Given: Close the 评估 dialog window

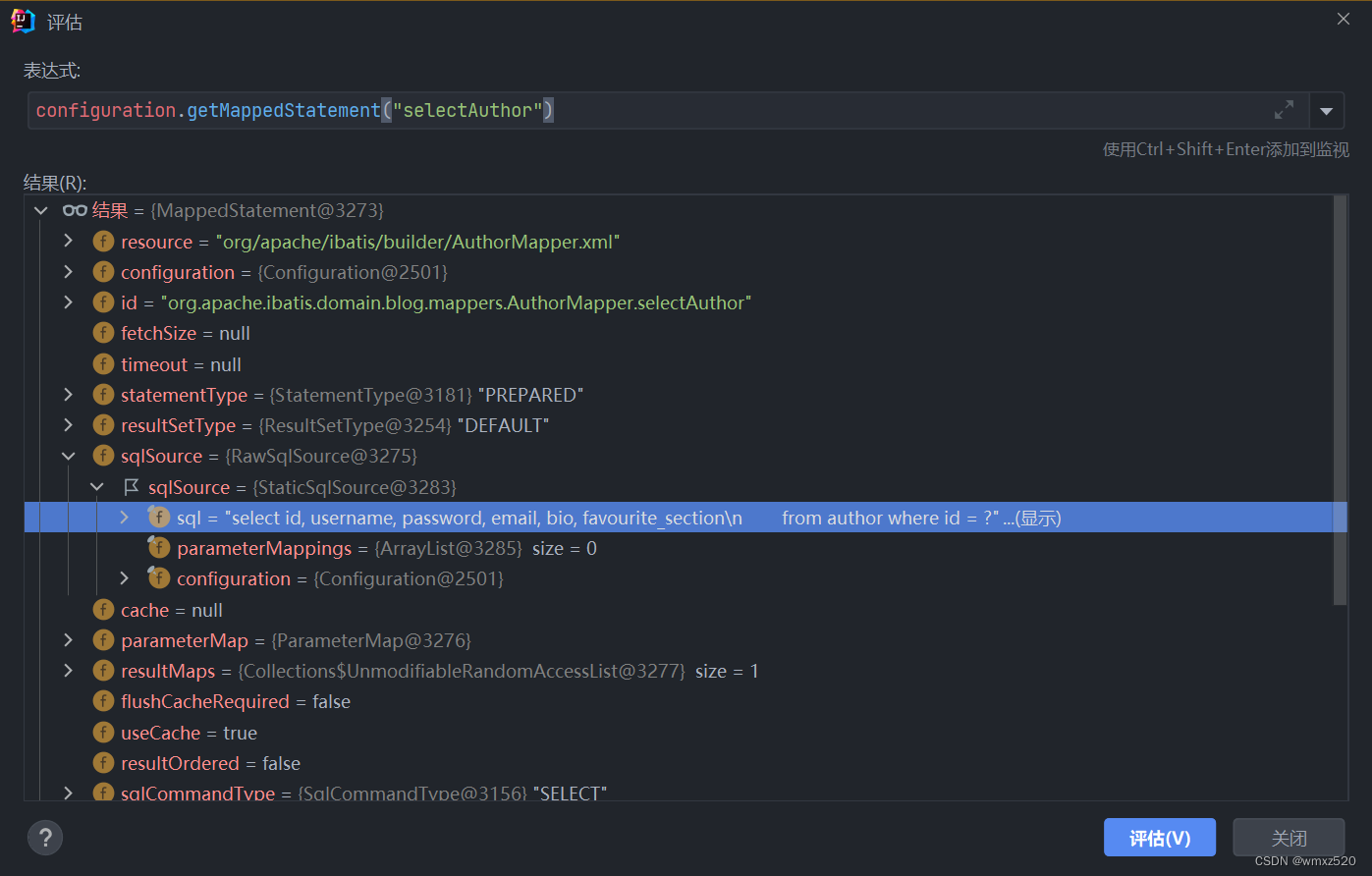Looking at the screenshot, I should pyautogui.click(x=1344, y=20).
